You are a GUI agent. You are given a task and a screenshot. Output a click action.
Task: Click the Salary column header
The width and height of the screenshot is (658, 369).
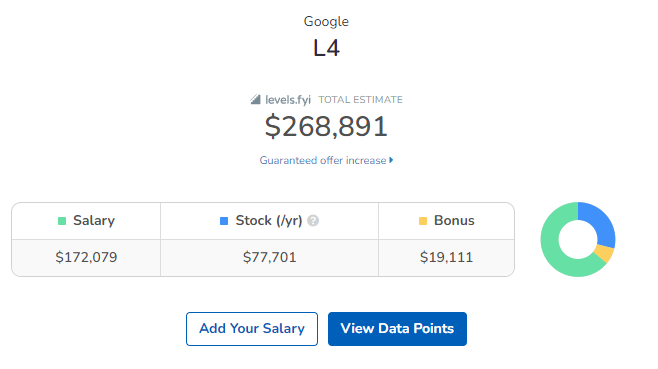coord(86,221)
